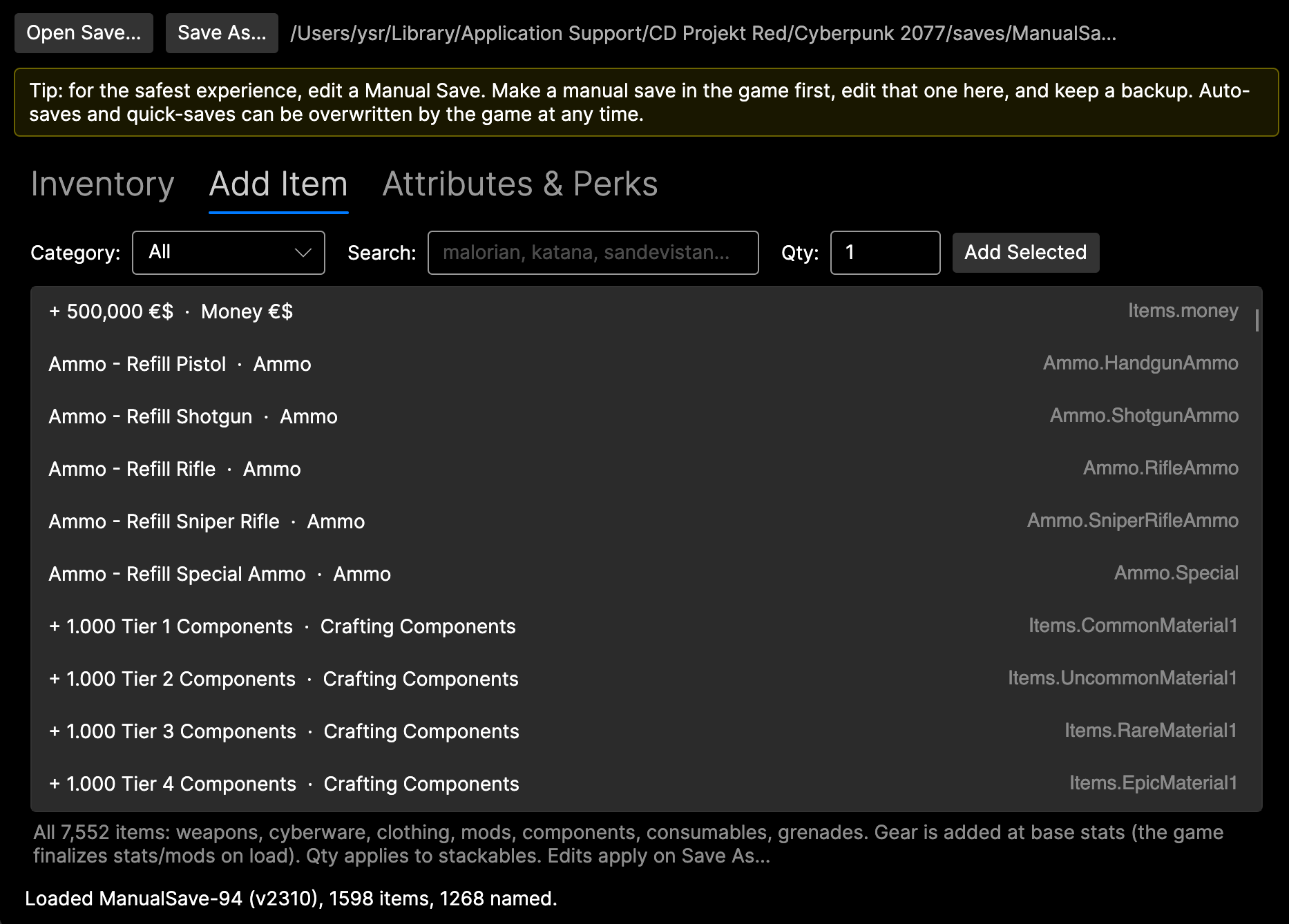The width and height of the screenshot is (1289, 924).
Task: Expand the Category dropdown showing All
Action: point(229,253)
